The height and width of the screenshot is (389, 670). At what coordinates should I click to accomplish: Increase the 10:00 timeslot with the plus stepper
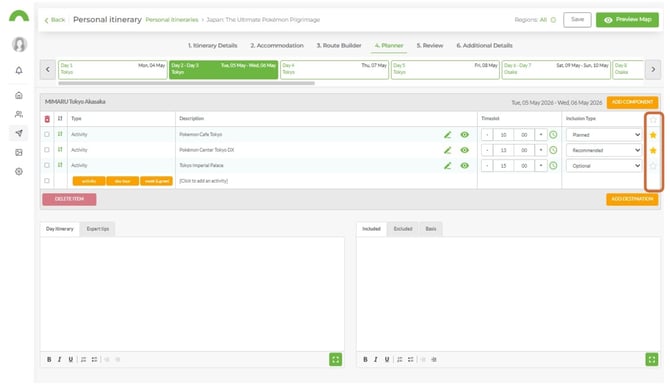point(541,135)
